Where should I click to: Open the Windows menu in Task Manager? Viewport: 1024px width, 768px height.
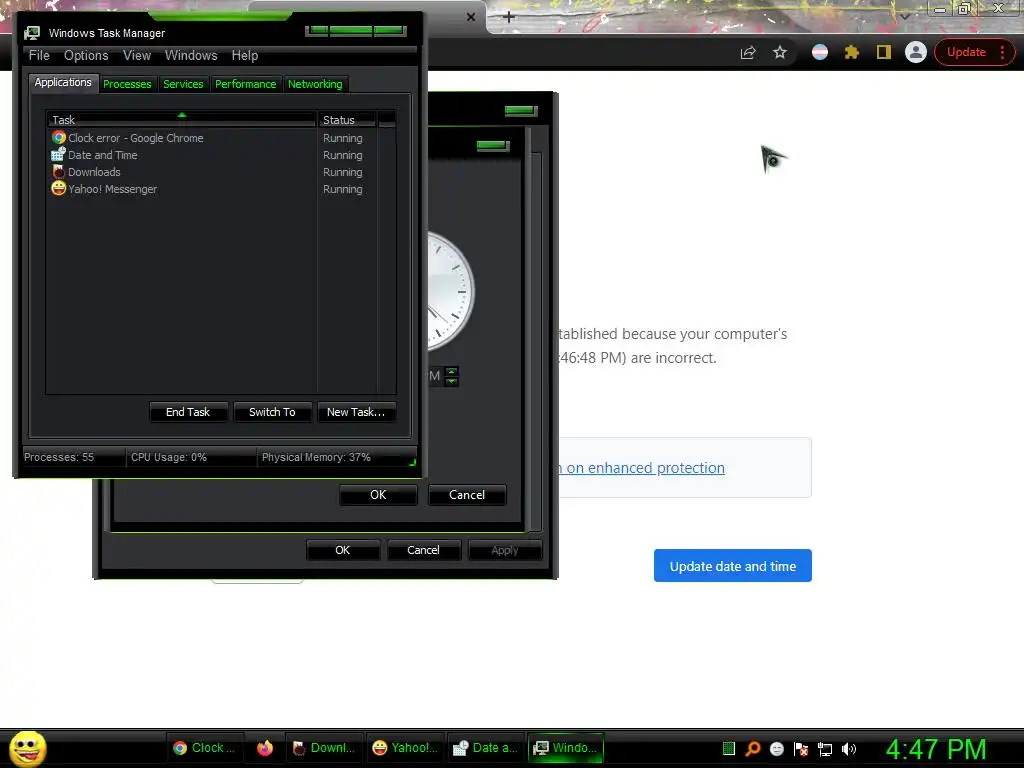[x=191, y=56]
